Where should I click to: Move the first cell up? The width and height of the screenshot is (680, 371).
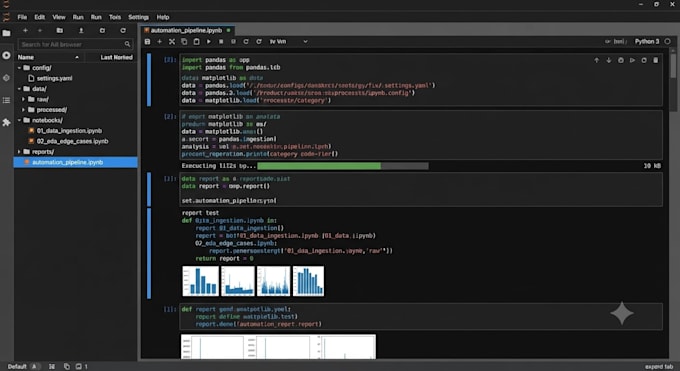(x=596, y=60)
